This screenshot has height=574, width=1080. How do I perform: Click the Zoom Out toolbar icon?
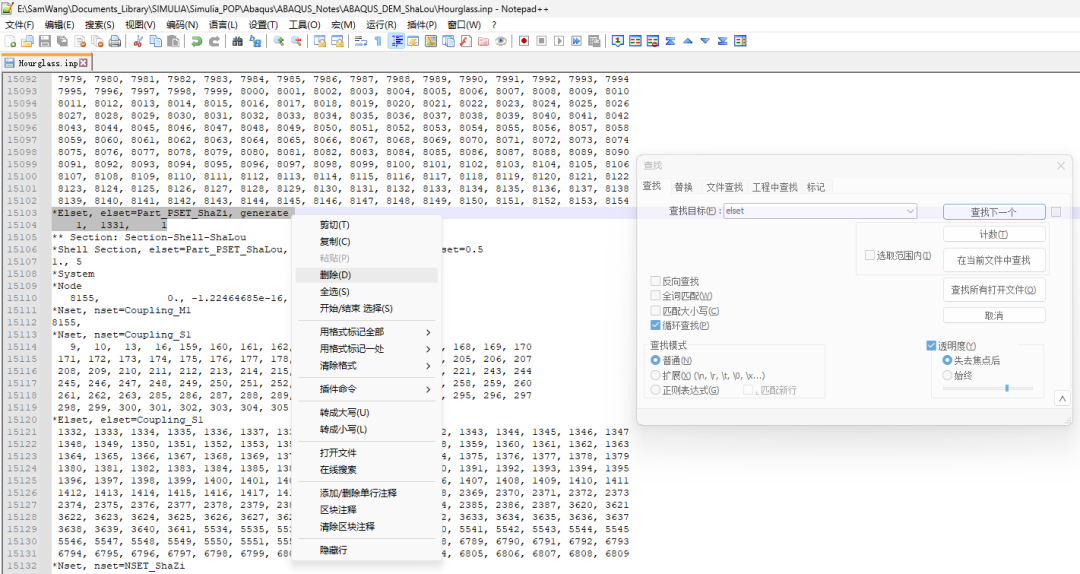[295, 41]
